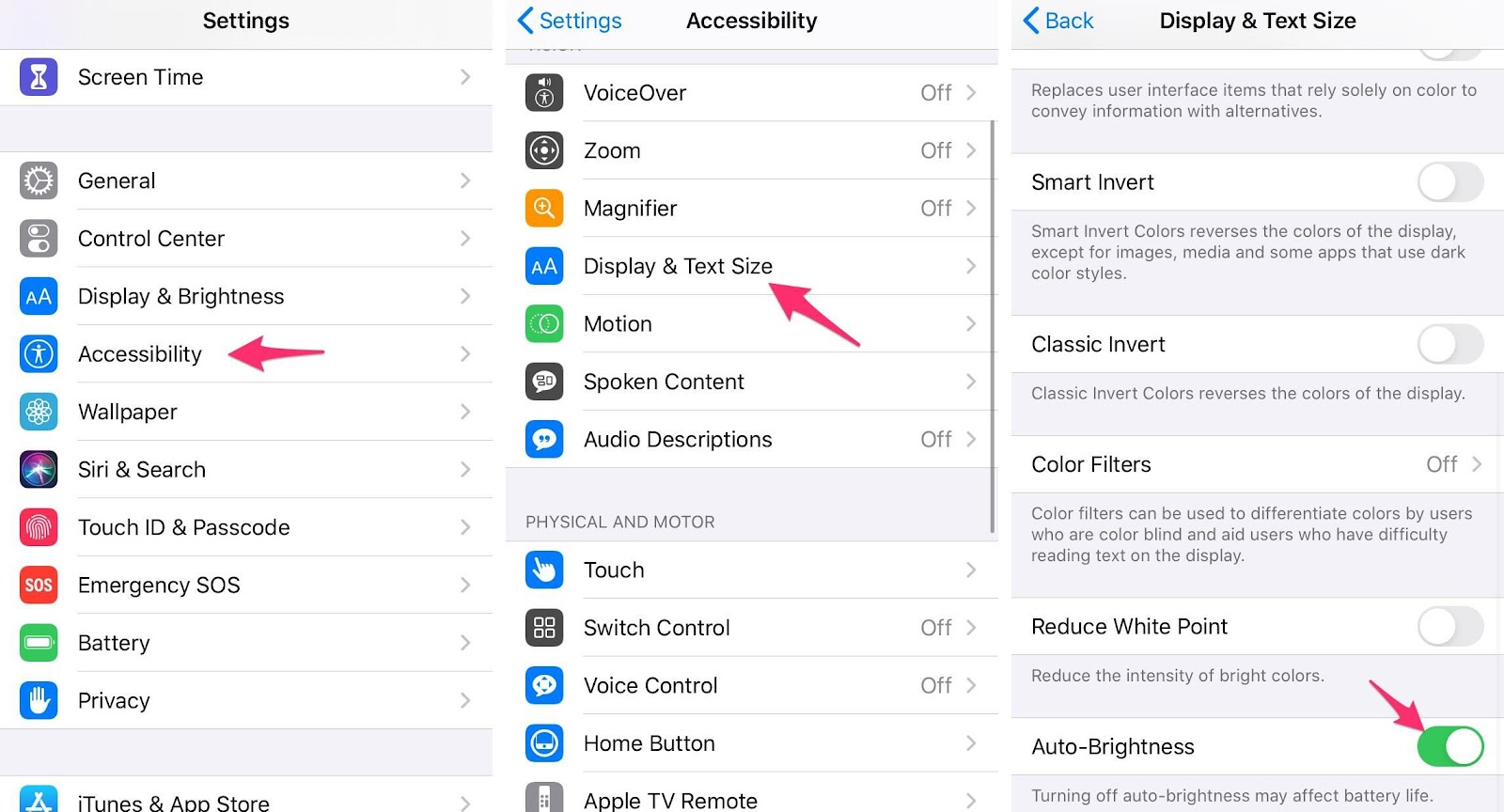Go back using the Settings back button
This screenshot has height=812, width=1504.
pos(570,21)
